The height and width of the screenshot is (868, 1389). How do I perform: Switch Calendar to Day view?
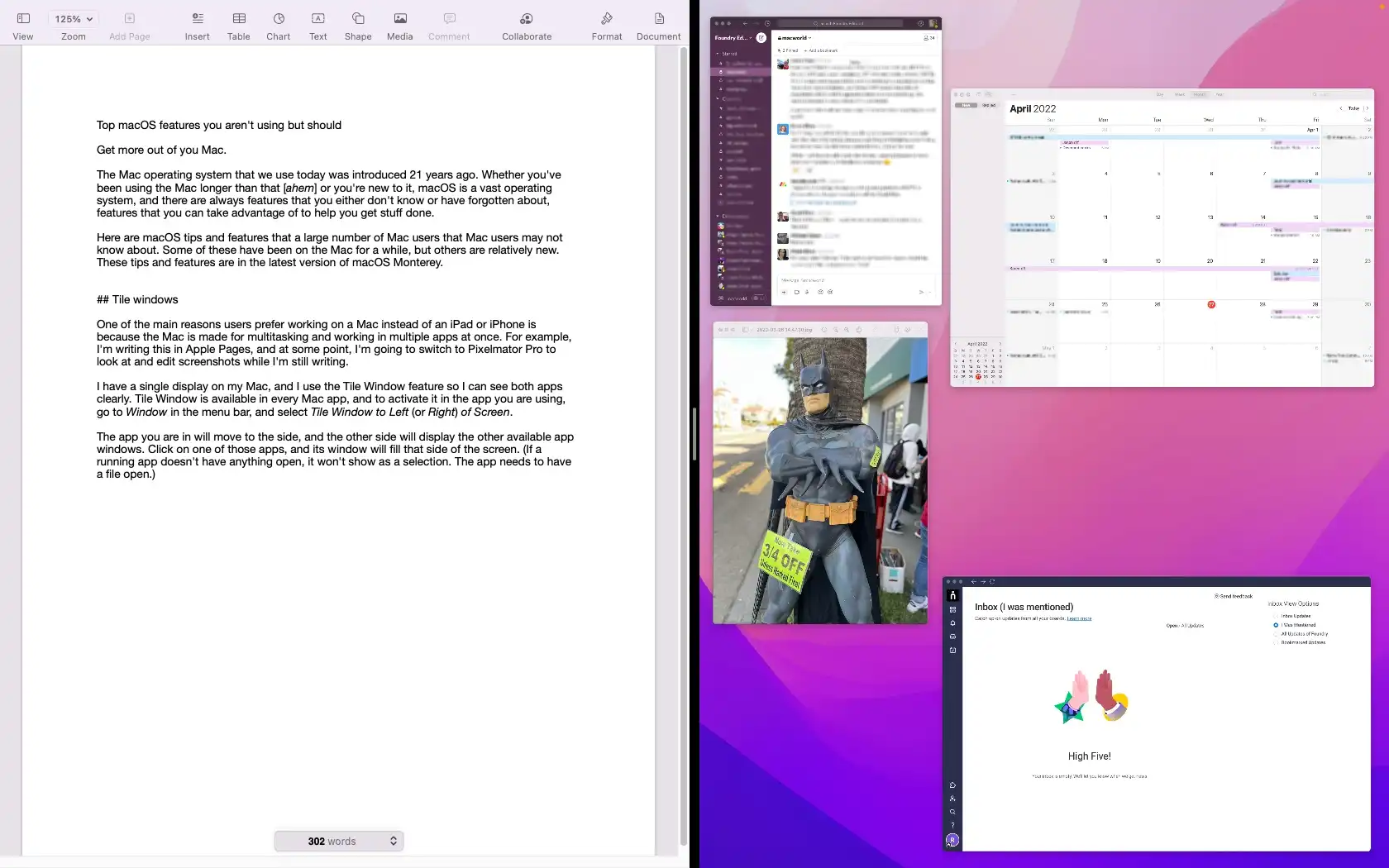pos(1160,94)
